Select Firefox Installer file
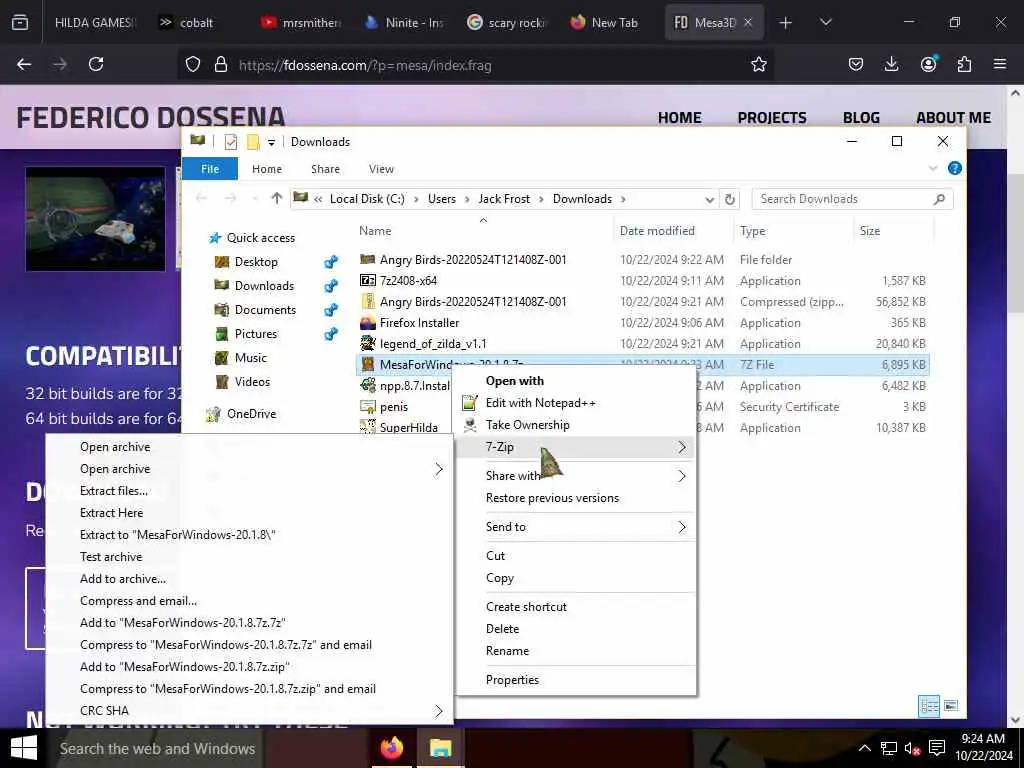Viewport: 1024px width, 768px height. point(419,323)
